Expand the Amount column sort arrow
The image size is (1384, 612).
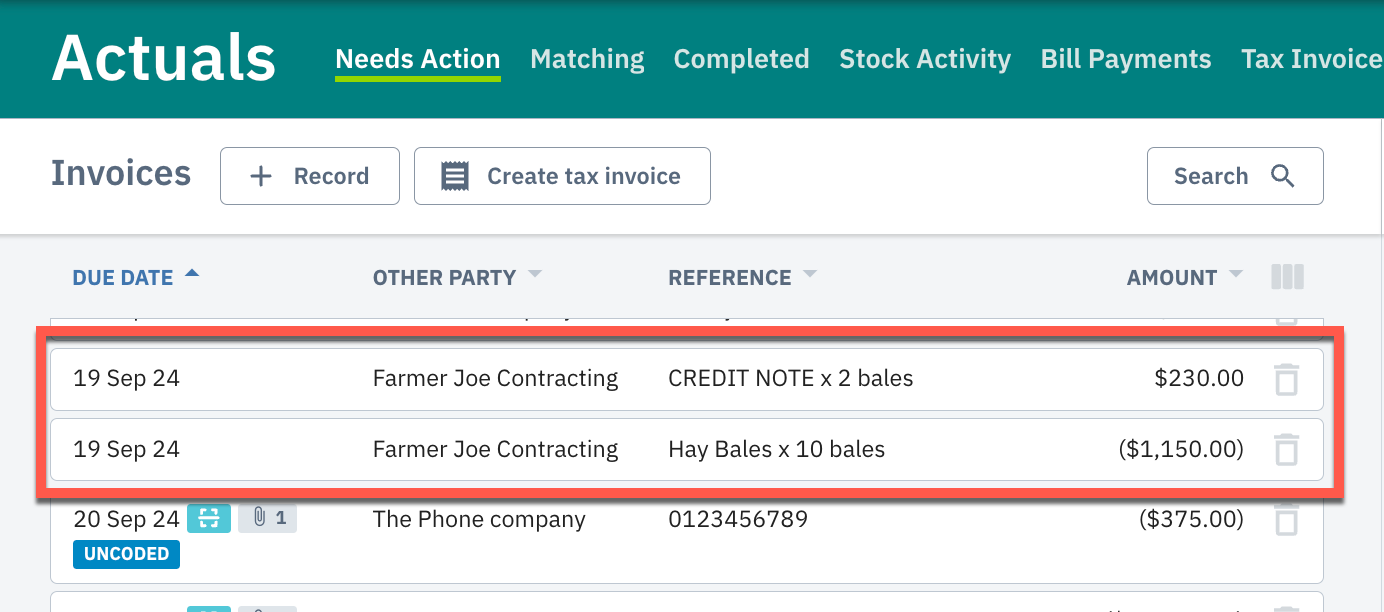(1236, 274)
